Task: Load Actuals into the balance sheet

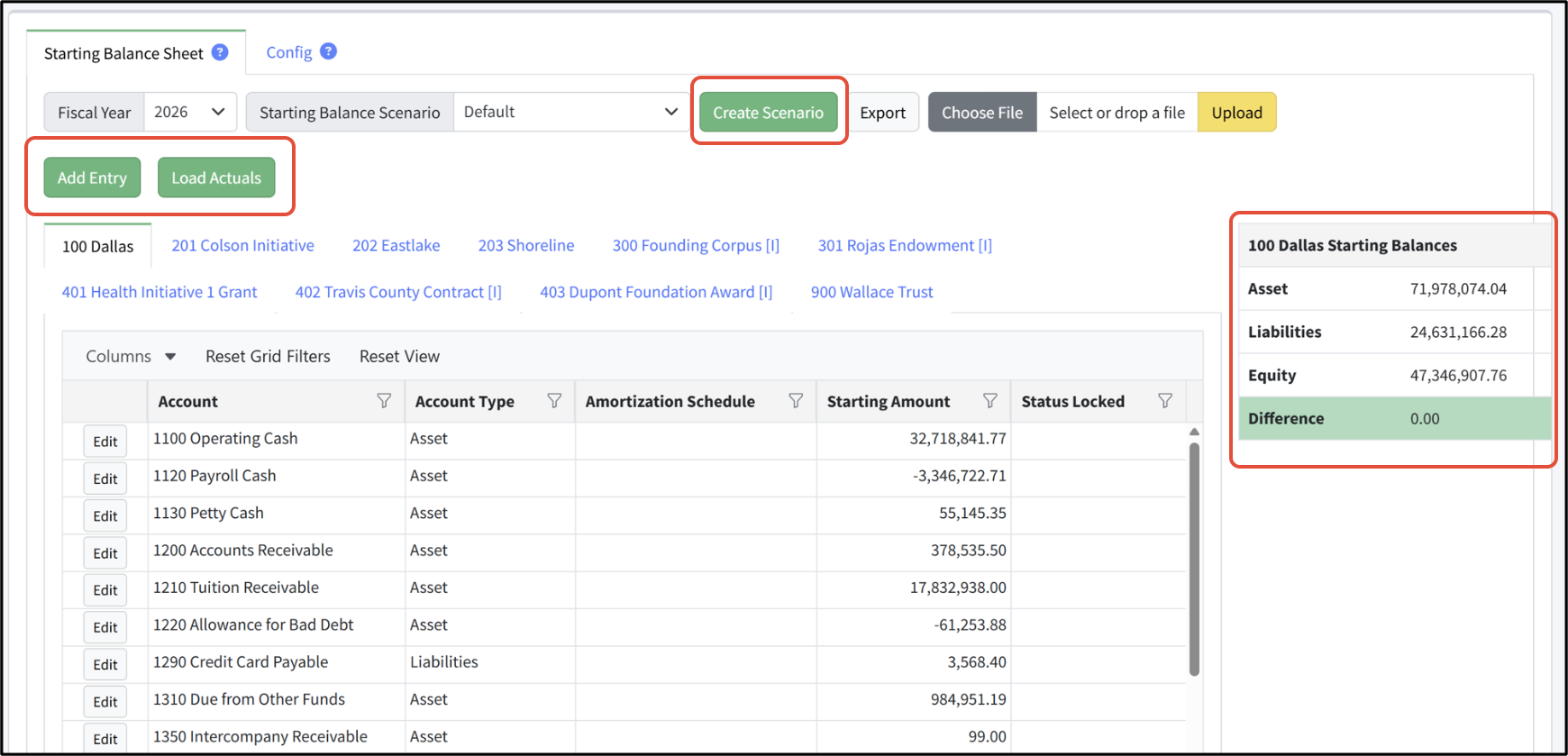Action: point(216,178)
